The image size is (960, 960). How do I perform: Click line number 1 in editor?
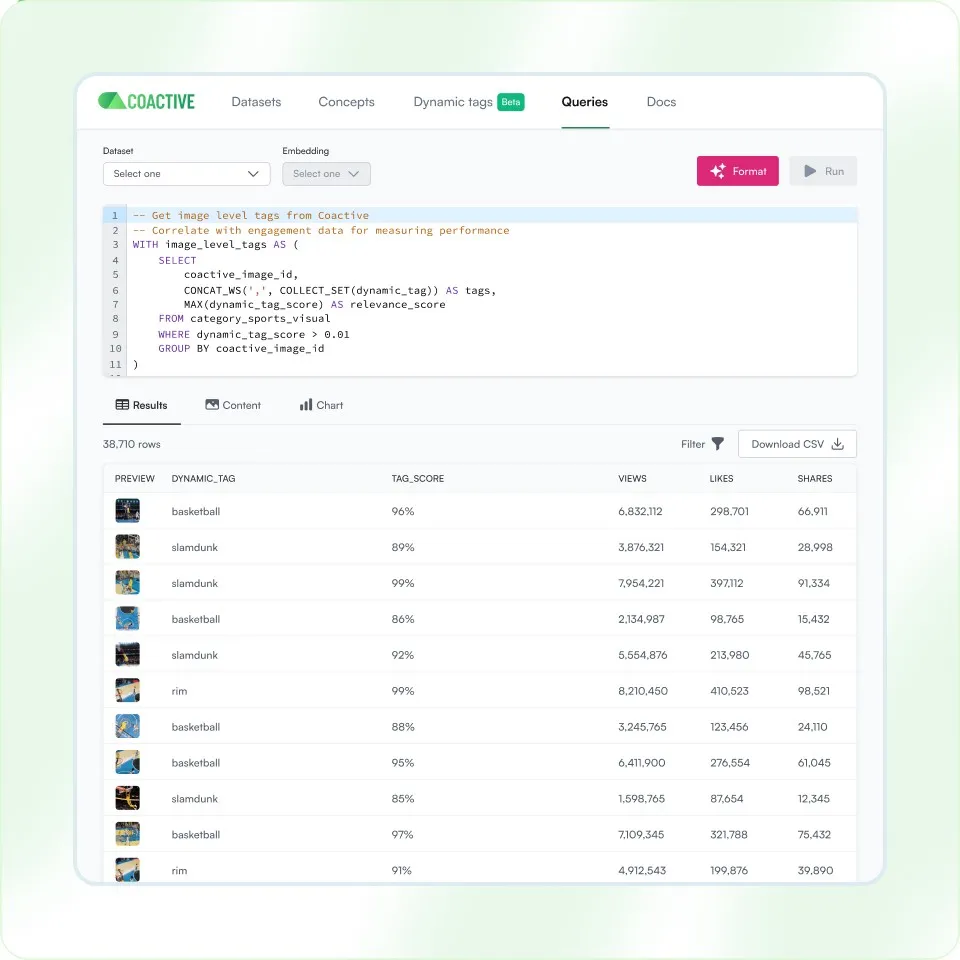[x=114, y=216]
